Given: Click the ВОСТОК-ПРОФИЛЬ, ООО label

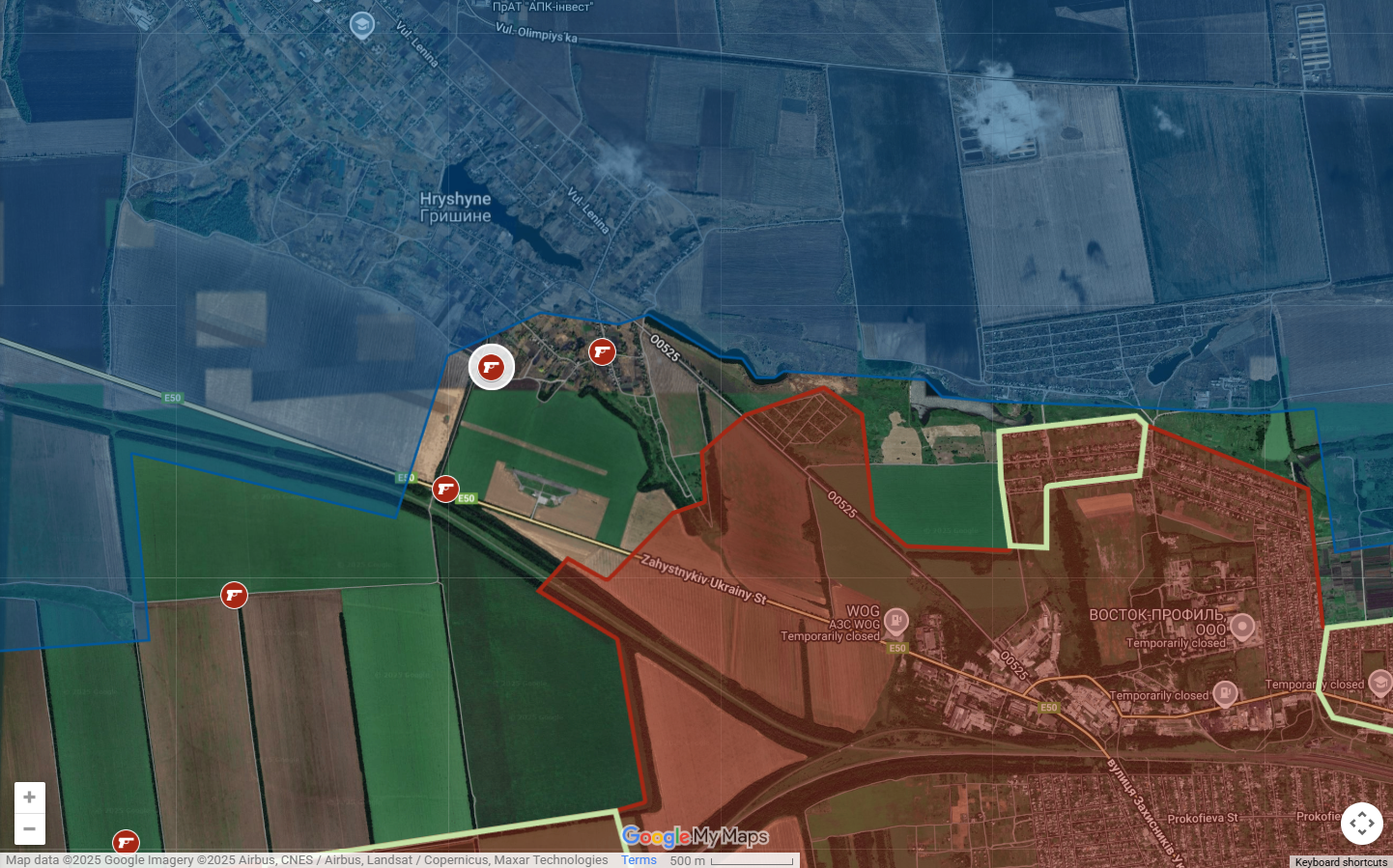Looking at the screenshot, I should (1157, 622).
